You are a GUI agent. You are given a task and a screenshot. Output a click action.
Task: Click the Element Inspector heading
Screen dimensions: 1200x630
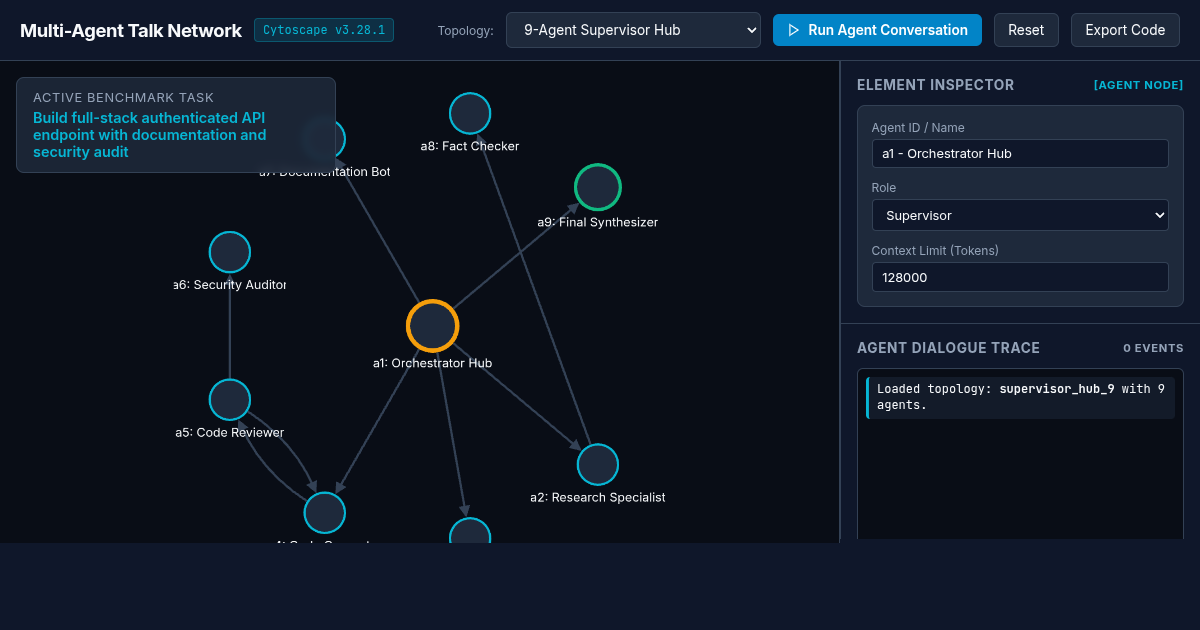coord(935,85)
